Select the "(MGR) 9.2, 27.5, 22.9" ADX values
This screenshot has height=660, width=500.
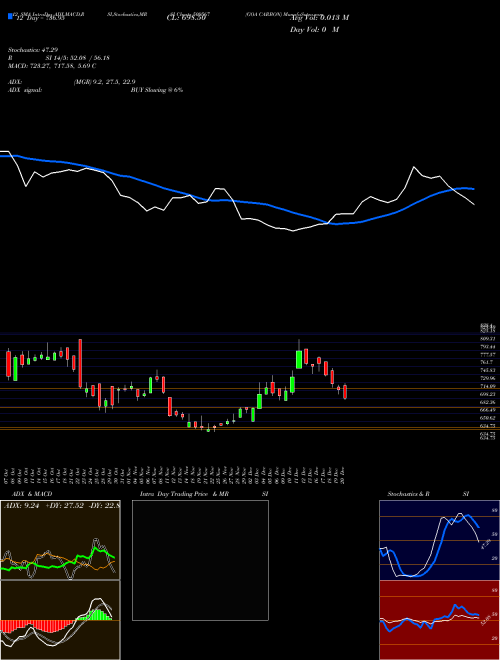(104, 82)
